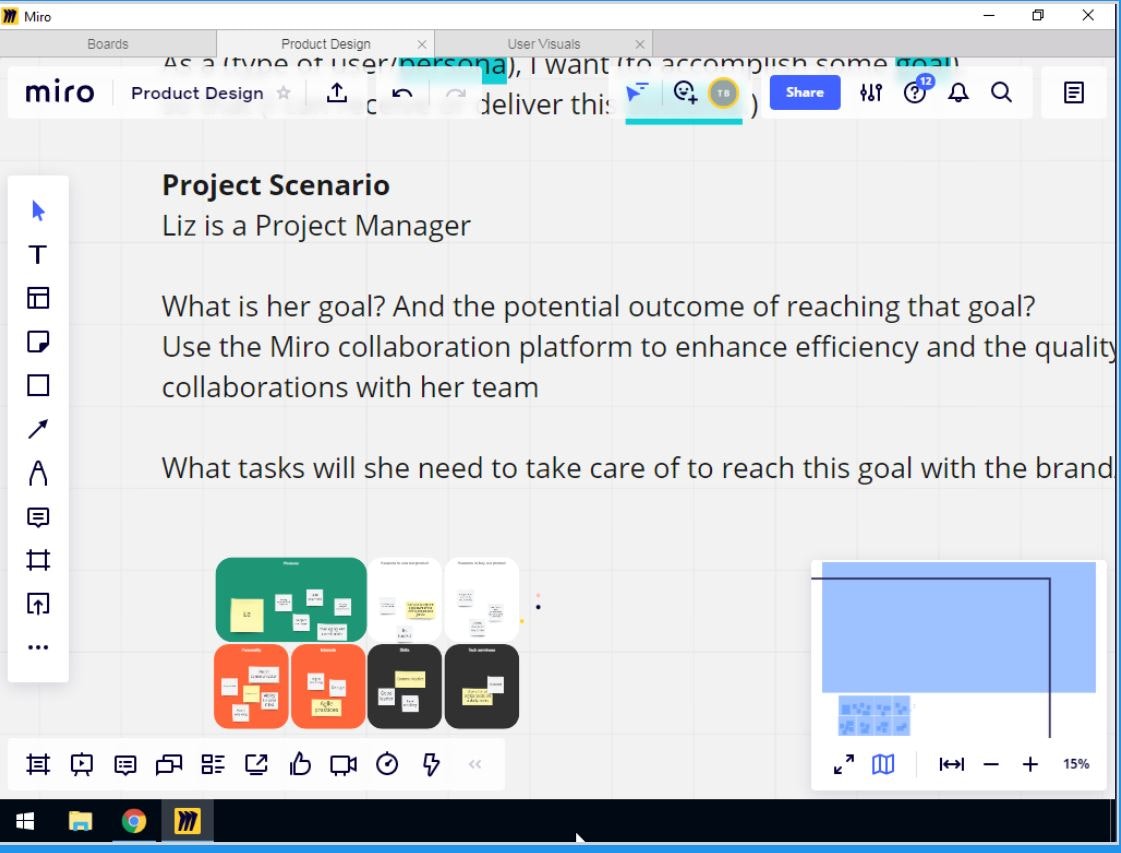Open Chrome from taskbar
The height and width of the screenshot is (853, 1121).
tap(134, 822)
